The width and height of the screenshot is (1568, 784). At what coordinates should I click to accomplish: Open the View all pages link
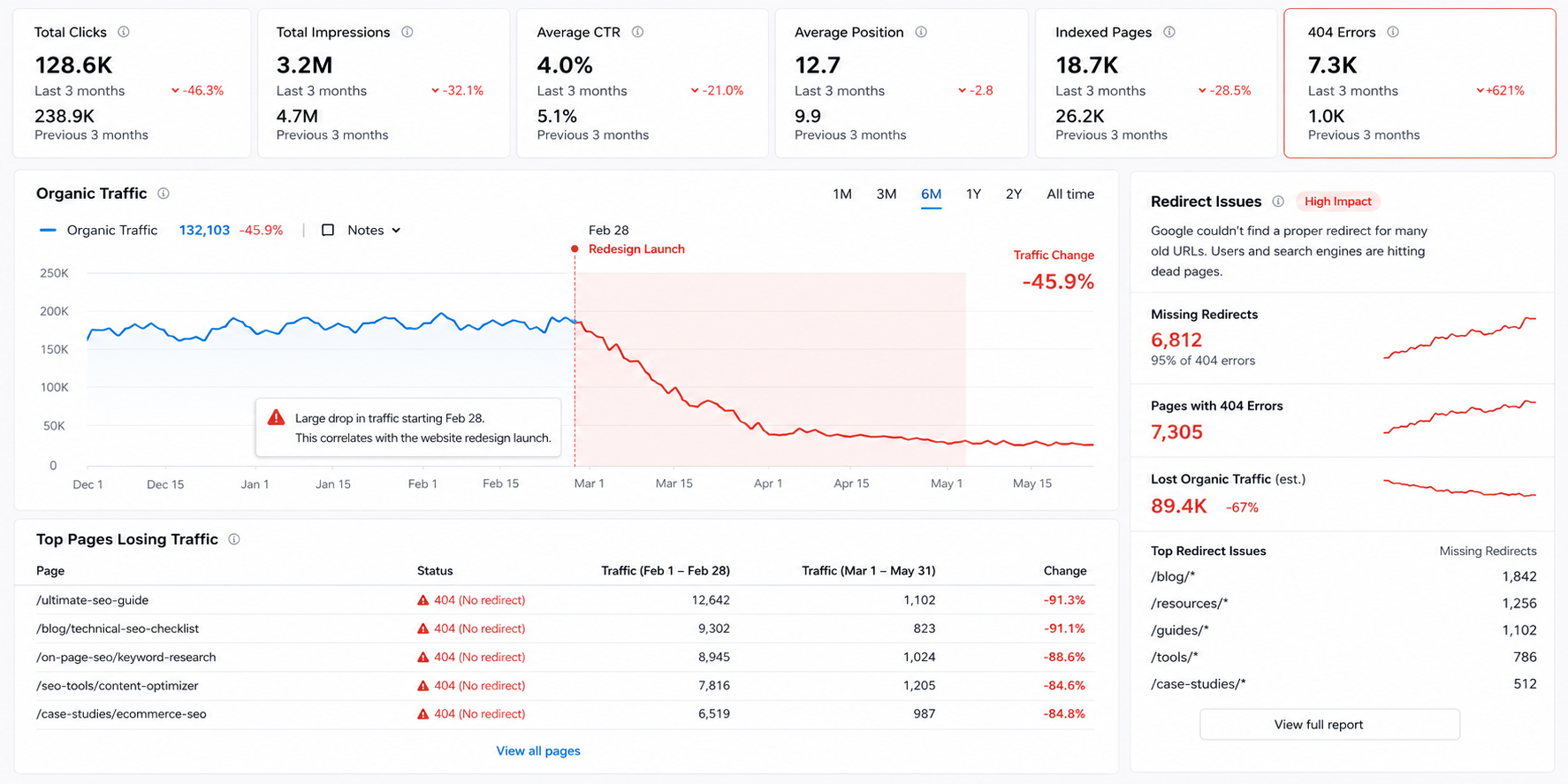pyautogui.click(x=538, y=750)
